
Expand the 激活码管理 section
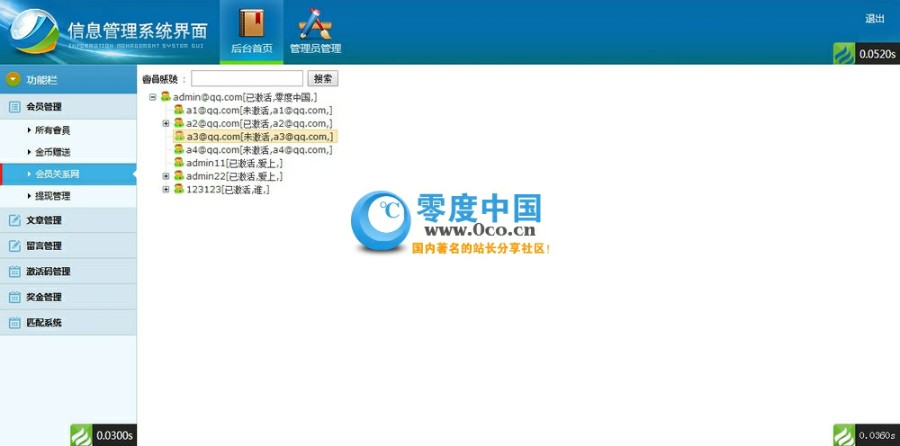(x=68, y=271)
